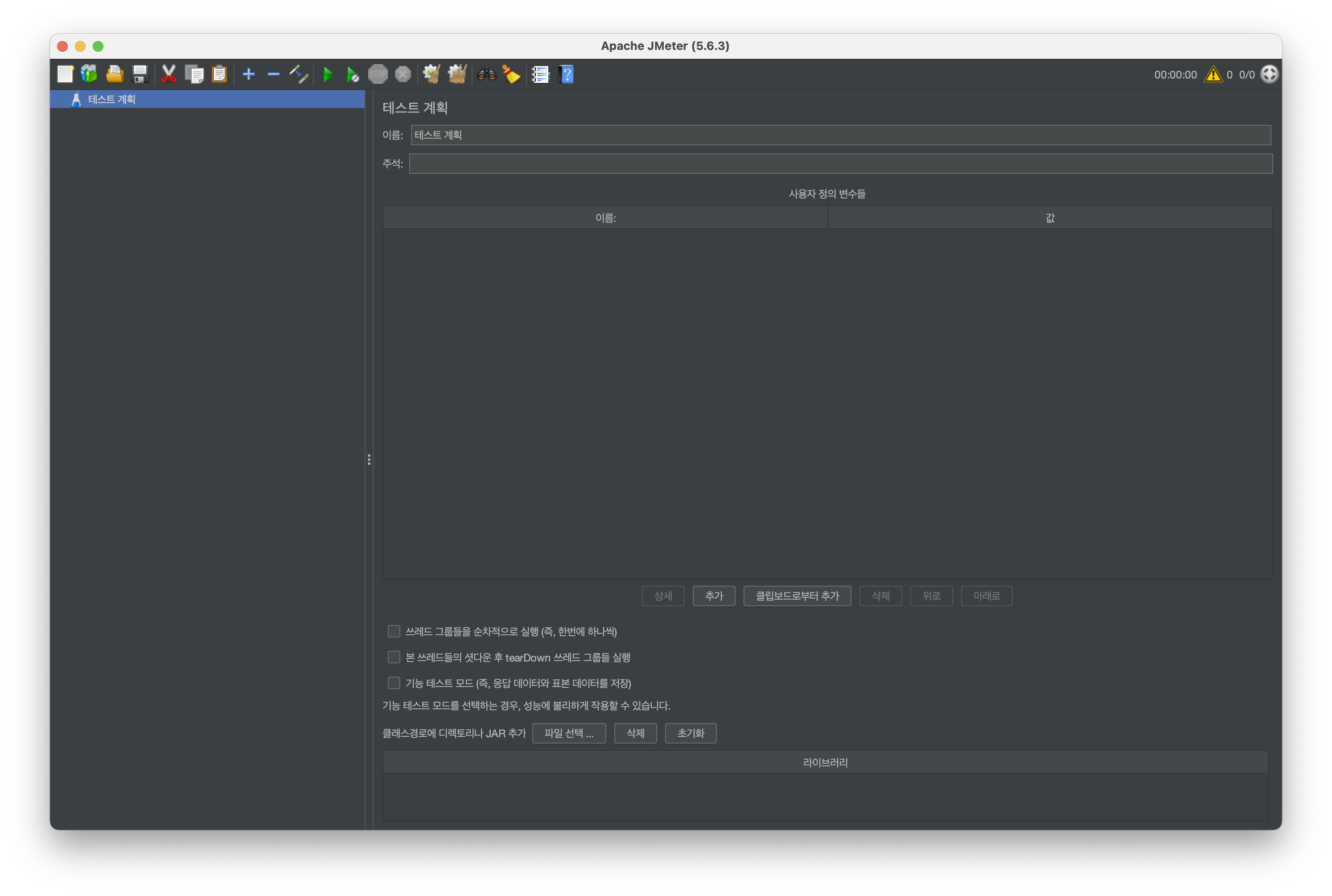Create a new test plan

[x=65, y=74]
